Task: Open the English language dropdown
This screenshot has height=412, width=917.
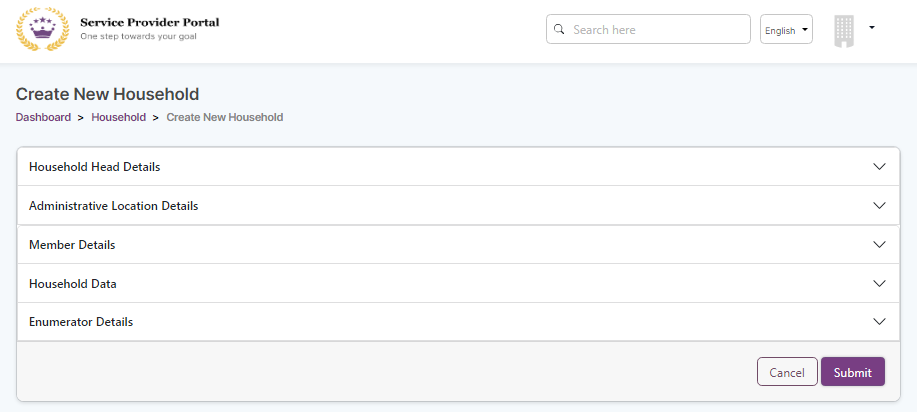Action: pos(786,30)
